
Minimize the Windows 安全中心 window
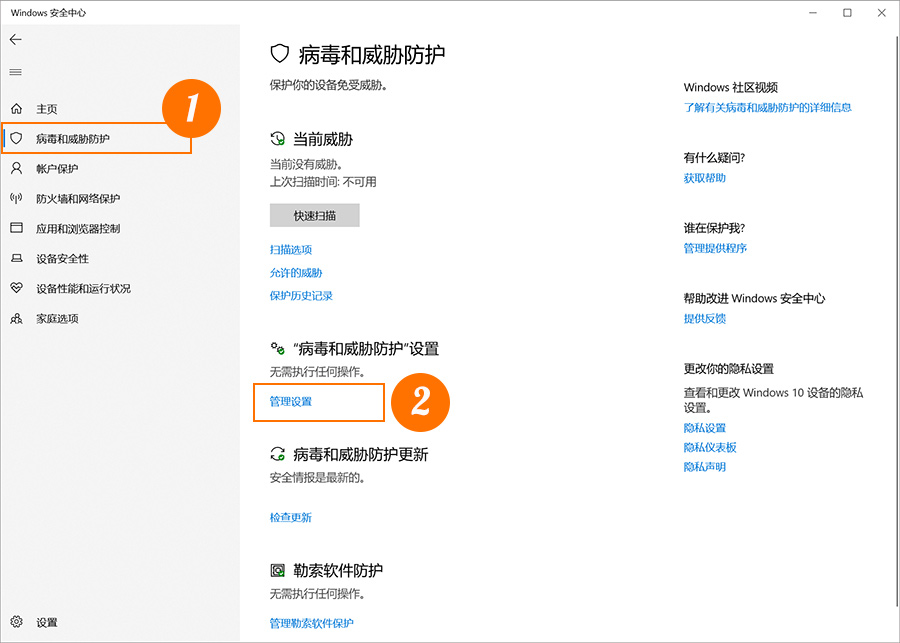[813, 13]
